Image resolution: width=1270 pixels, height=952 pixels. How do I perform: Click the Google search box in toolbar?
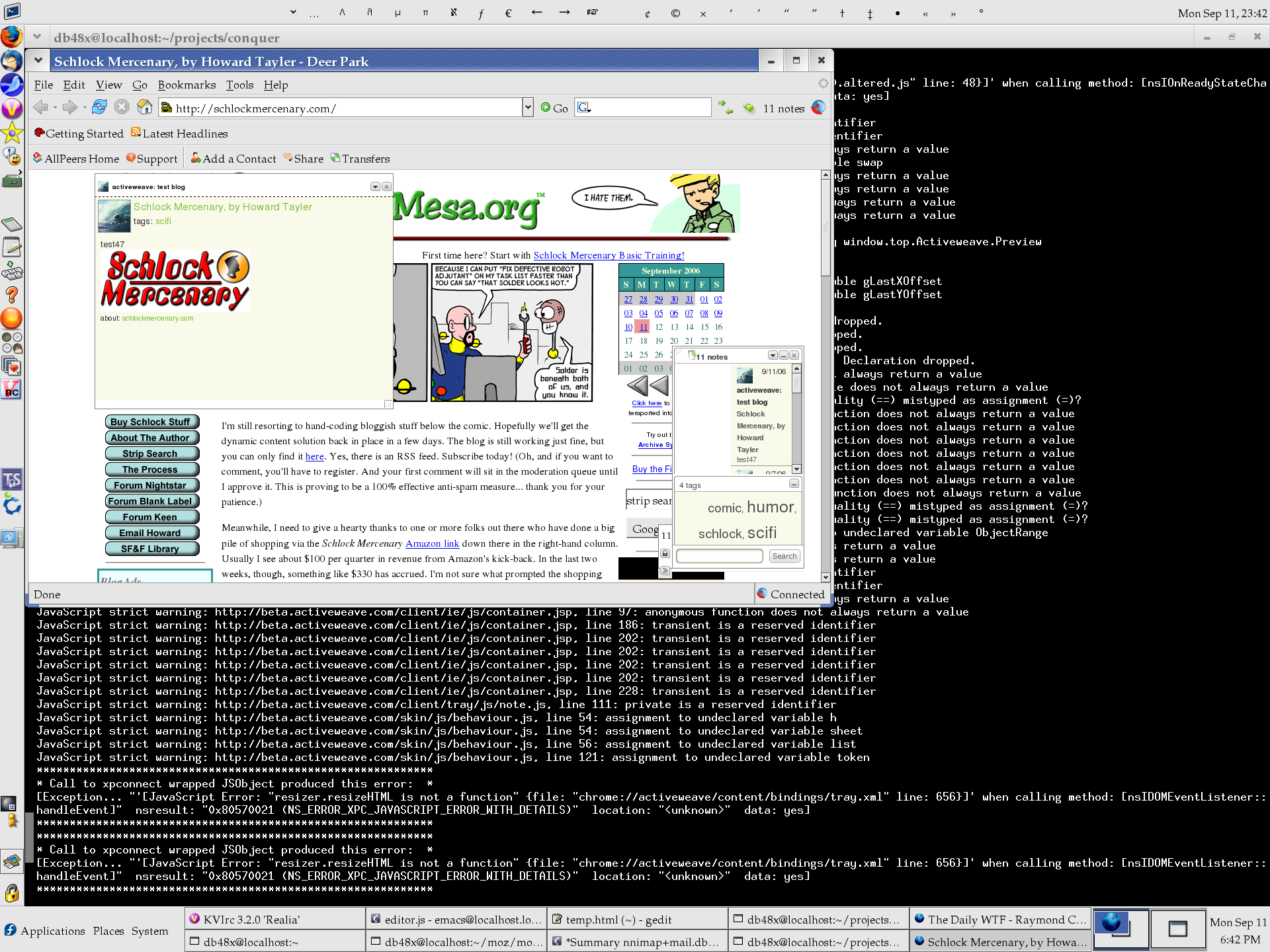[643, 108]
